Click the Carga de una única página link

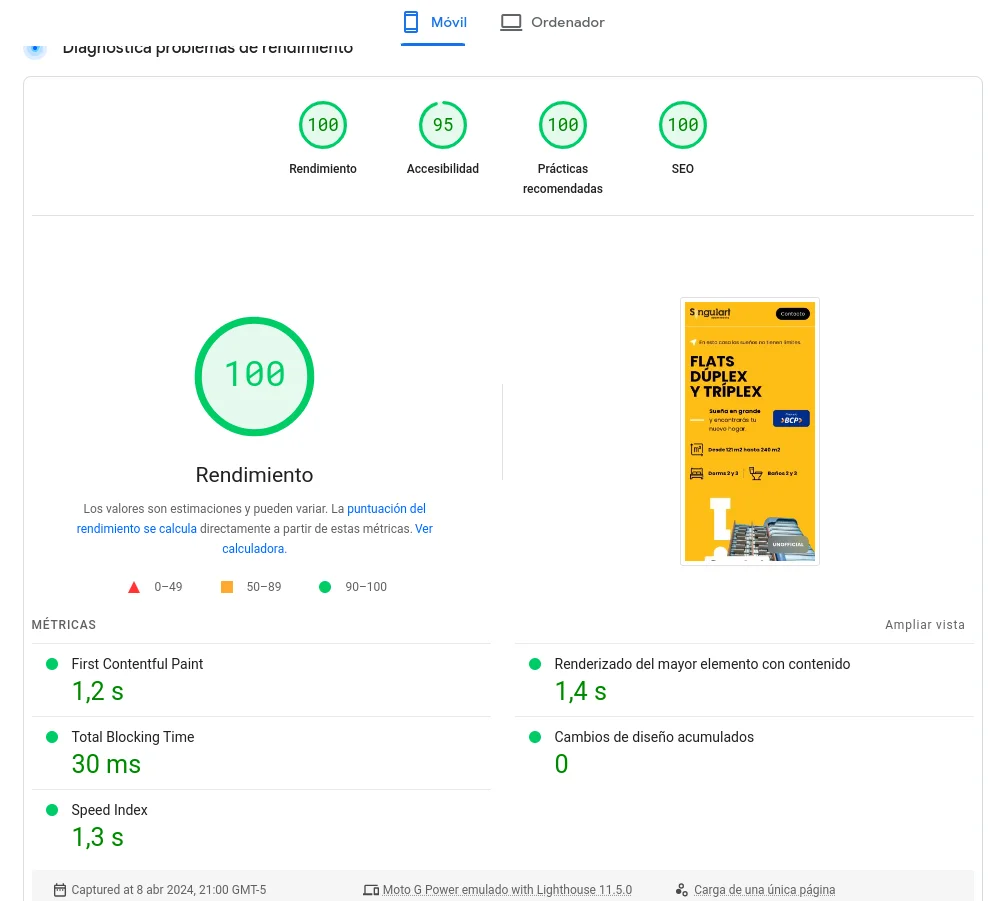pyautogui.click(x=765, y=889)
